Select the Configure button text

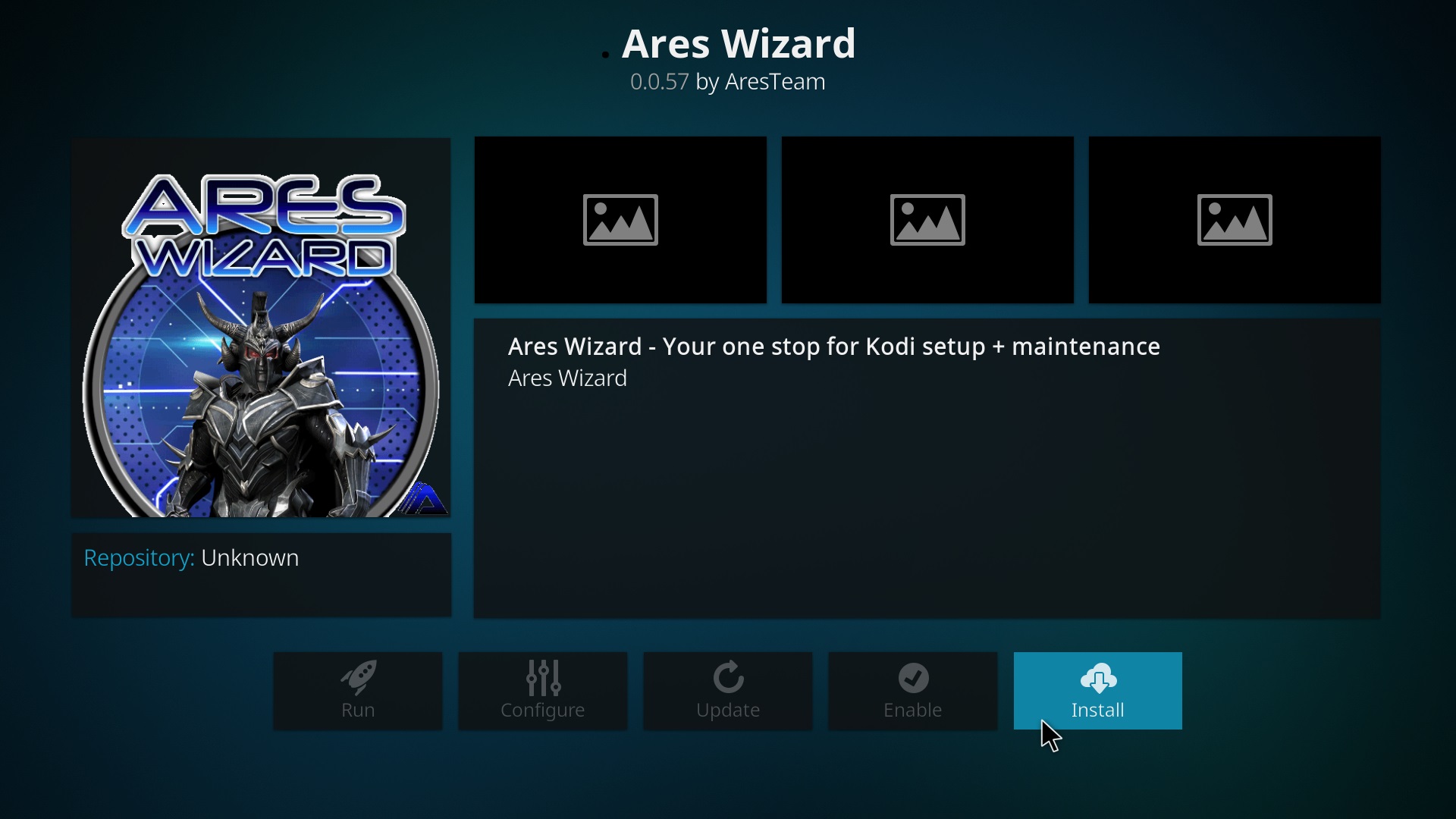[543, 711]
